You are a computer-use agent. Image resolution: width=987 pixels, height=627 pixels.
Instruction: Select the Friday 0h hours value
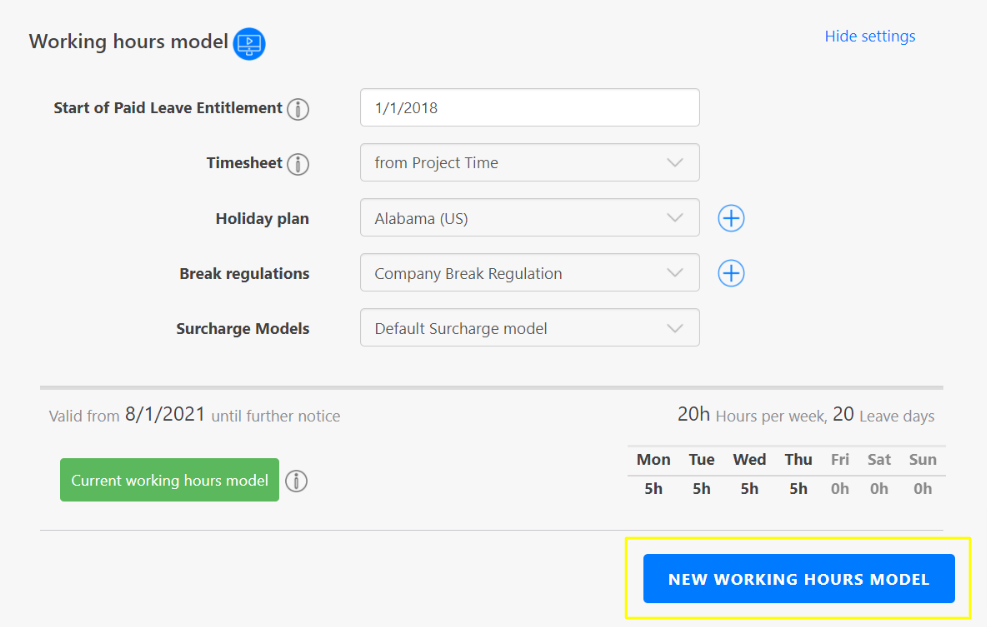(x=840, y=489)
